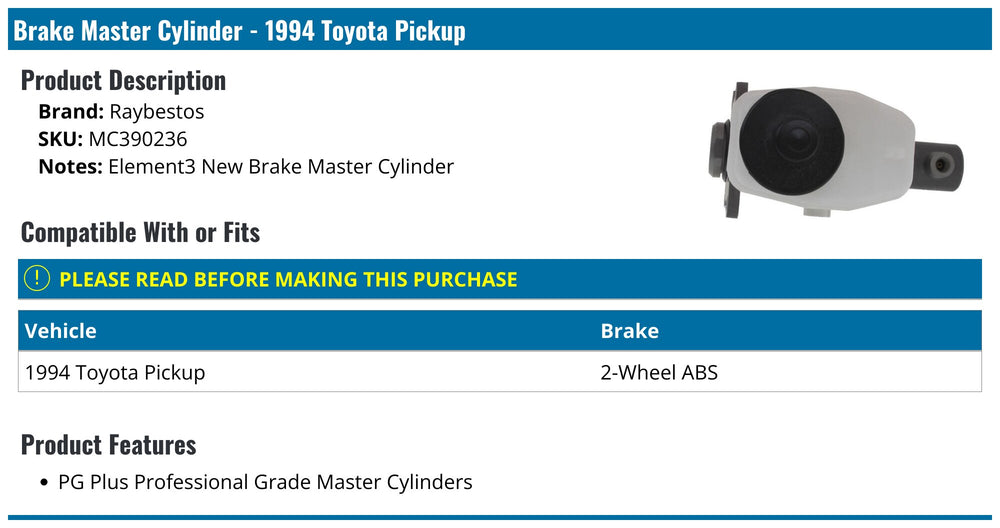The image size is (1000, 528).
Task: Click the PG Plus Professional Grade bullet text
Action: tap(265, 482)
